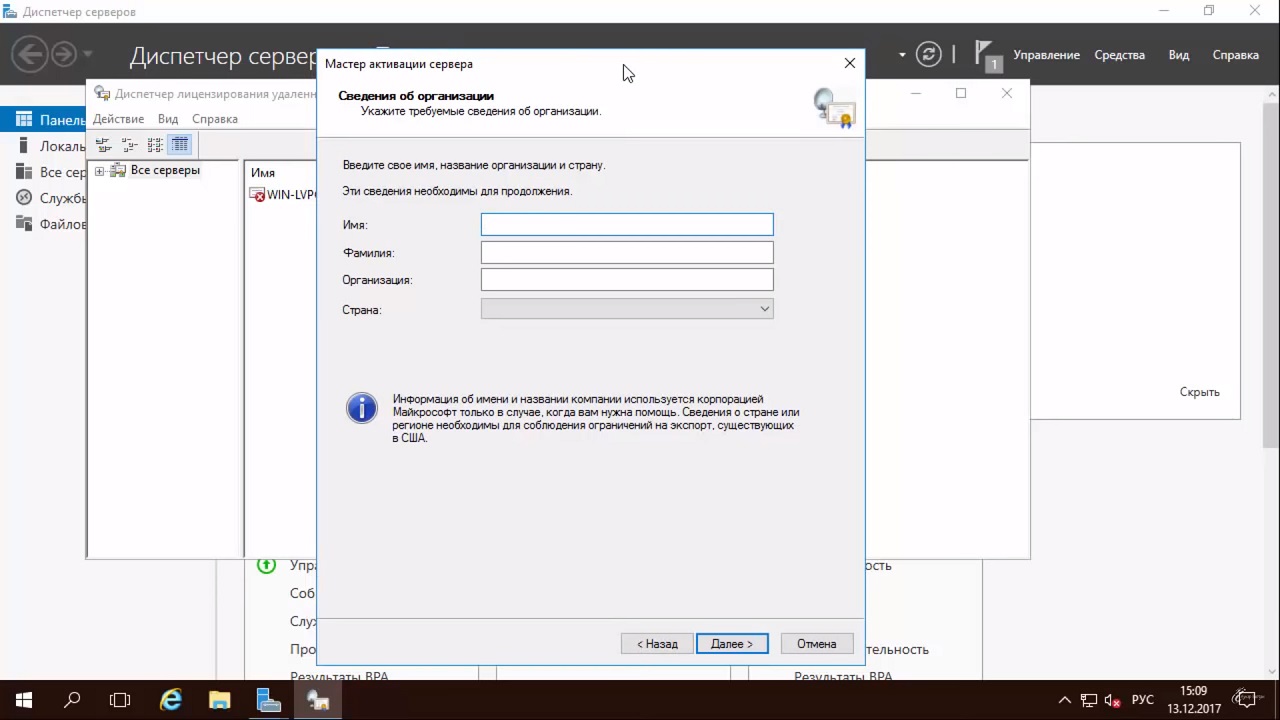The image size is (1280, 720).
Task: Click the Server Manager refresh icon
Action: pos(929,55)
